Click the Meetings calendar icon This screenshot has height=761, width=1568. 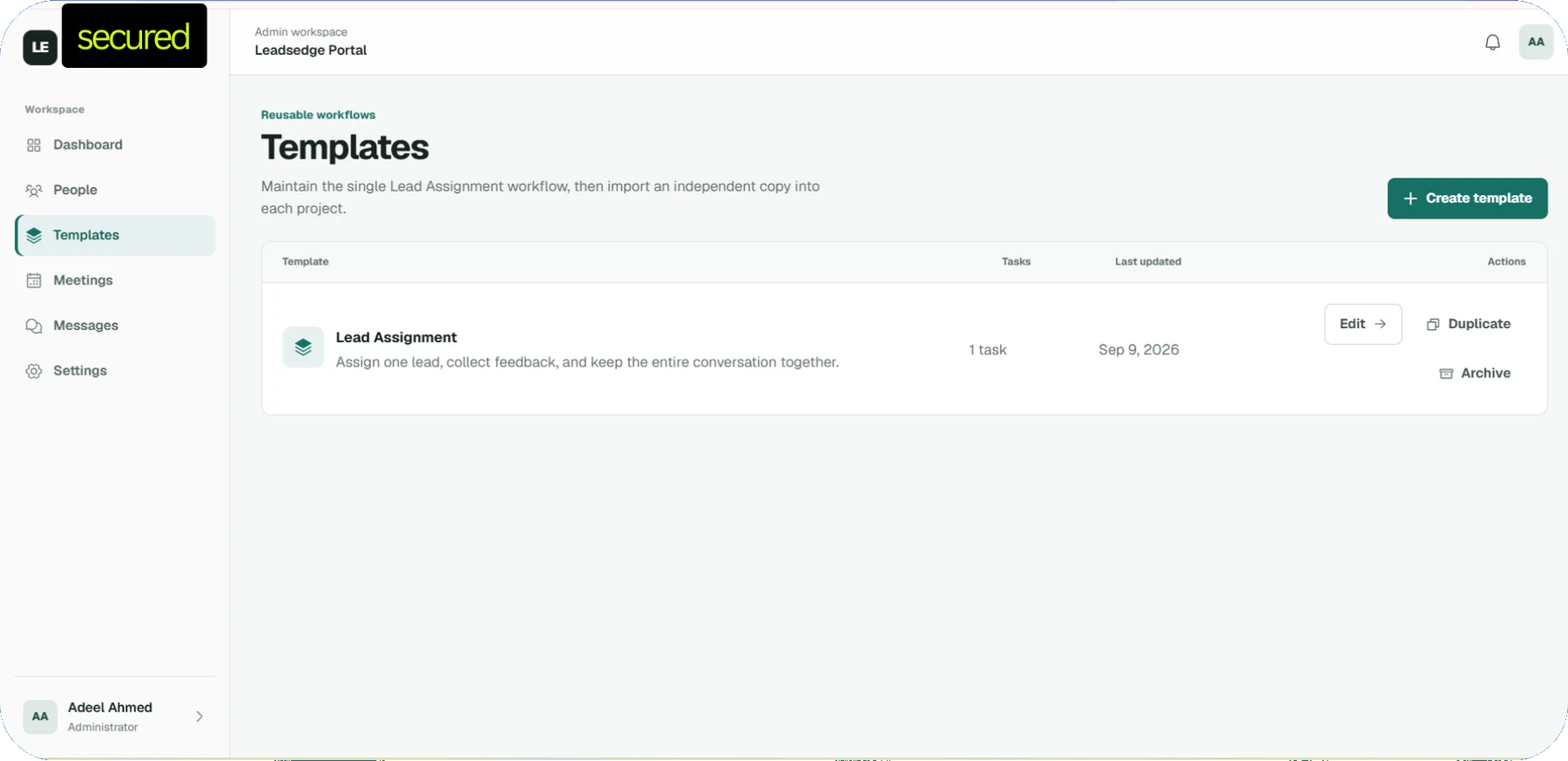(x=34, y=280)
